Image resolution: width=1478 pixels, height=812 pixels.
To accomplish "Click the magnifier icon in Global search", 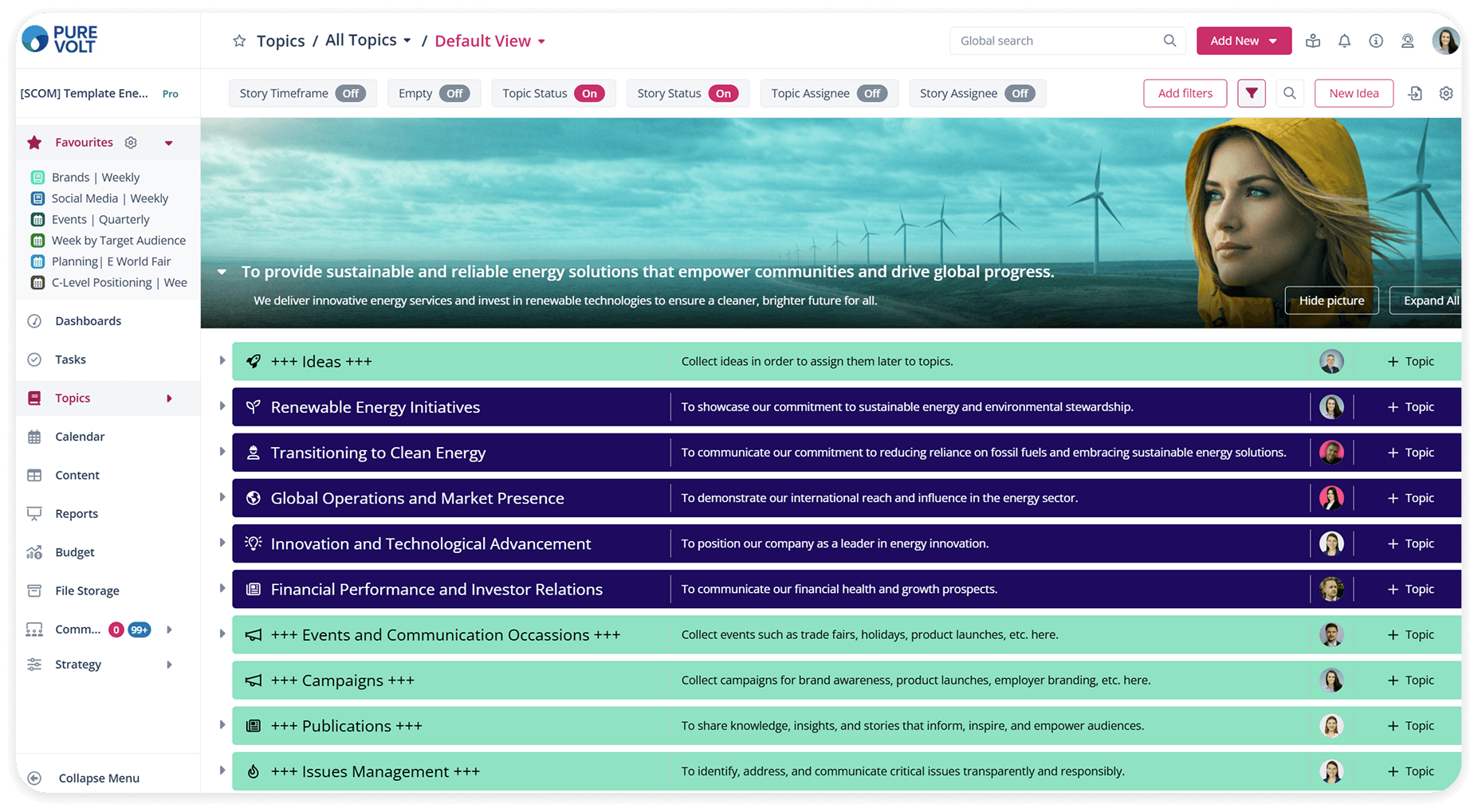I will [1169, 41].
